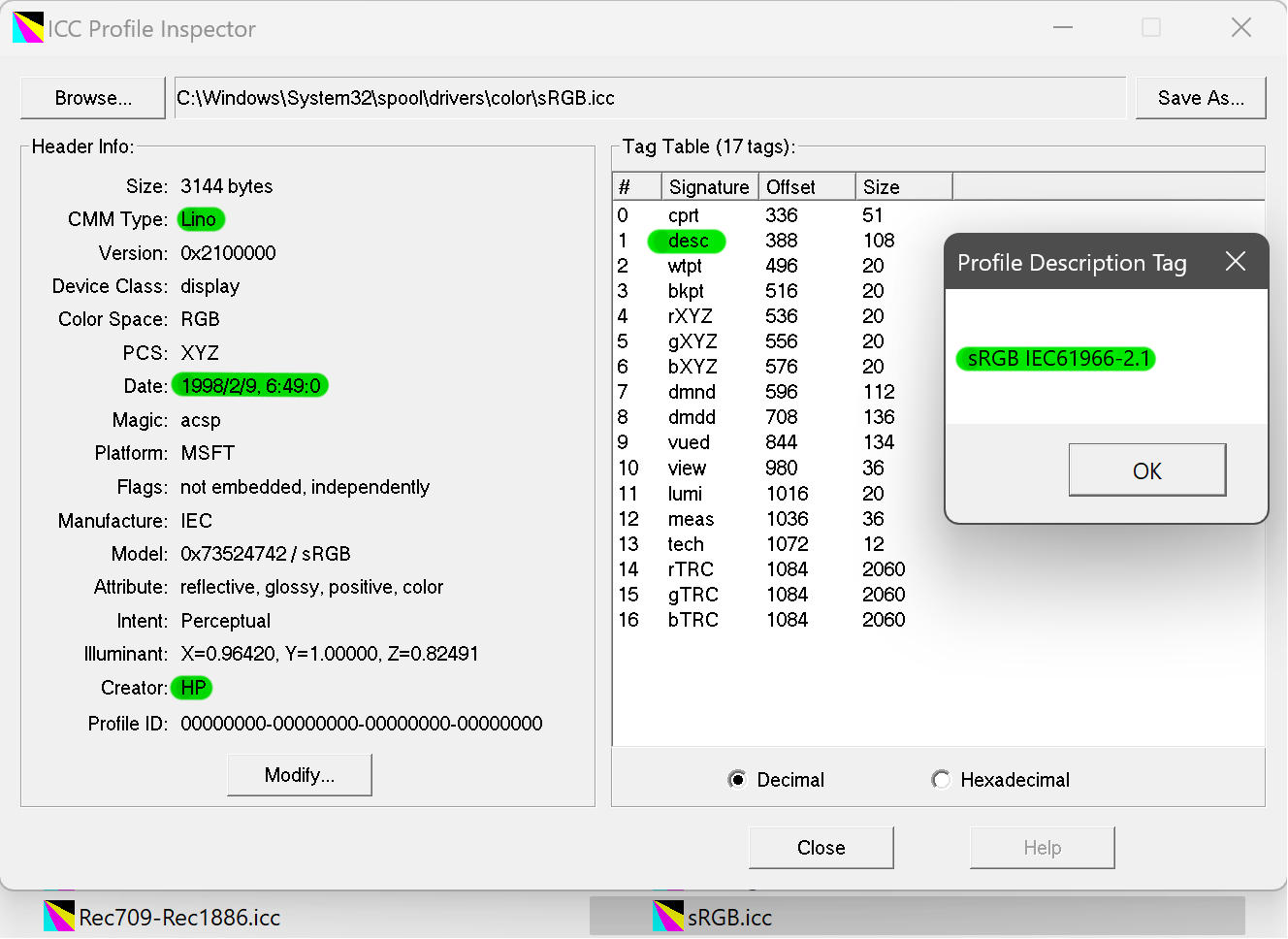Viewport: 1288px width, 939px height.
Task: Click the Offset column header
Action: (x=805, y=187)
